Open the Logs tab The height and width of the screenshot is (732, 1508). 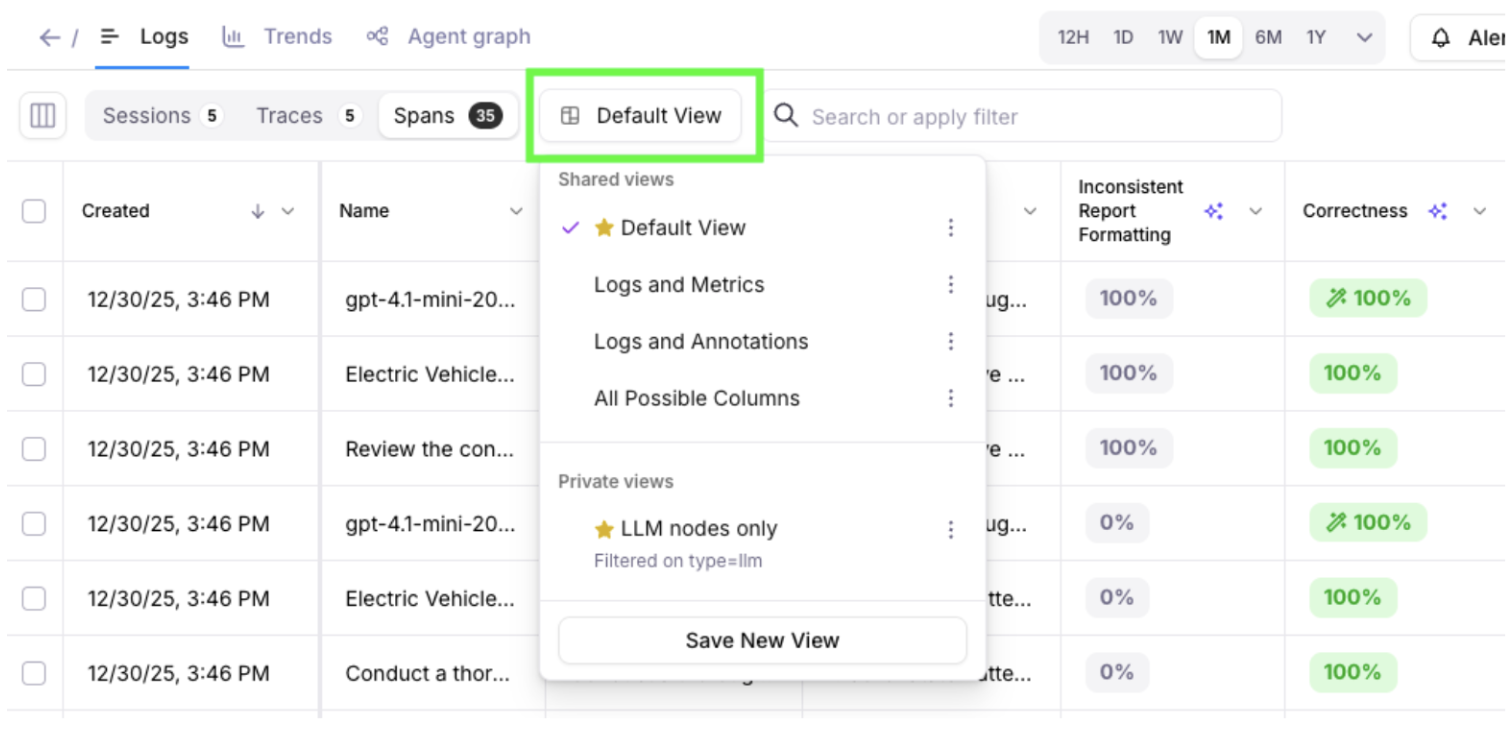click(x=144, y=37)
